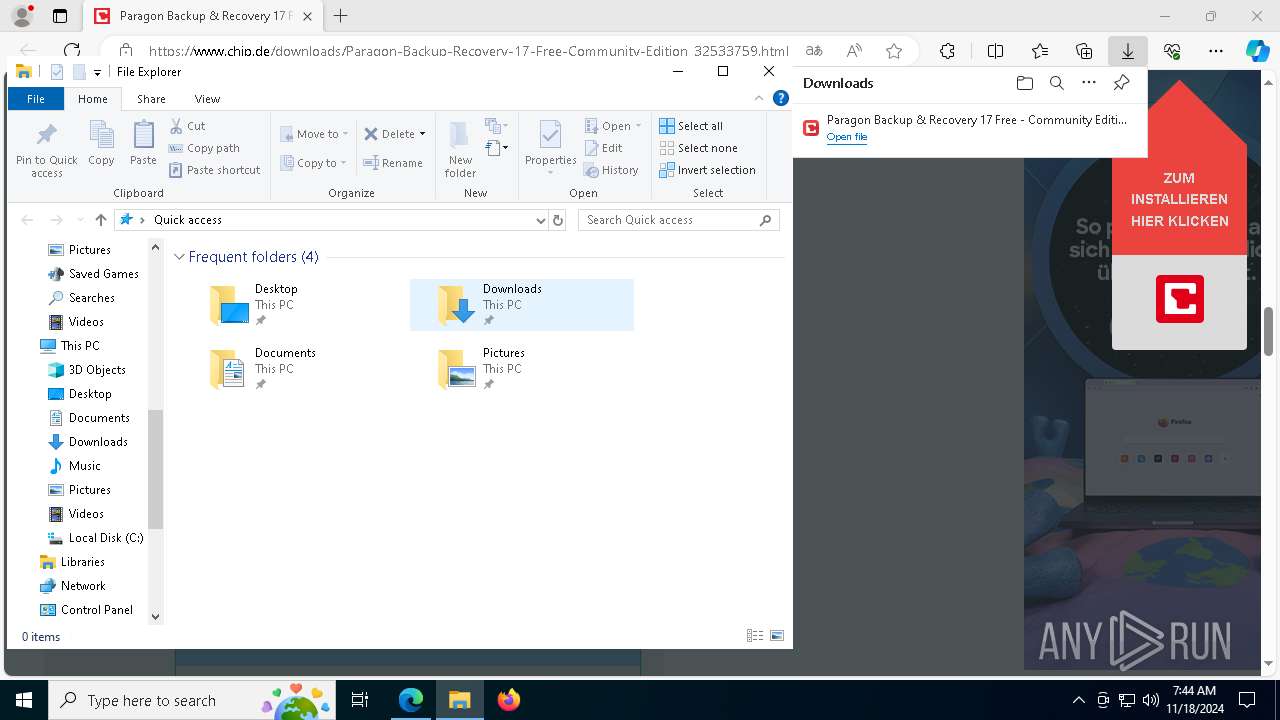This screenshot has width=1280, height=720.
Task: Click Select all in ribbon
Action: pyautogui.click(x=690, y=126)
